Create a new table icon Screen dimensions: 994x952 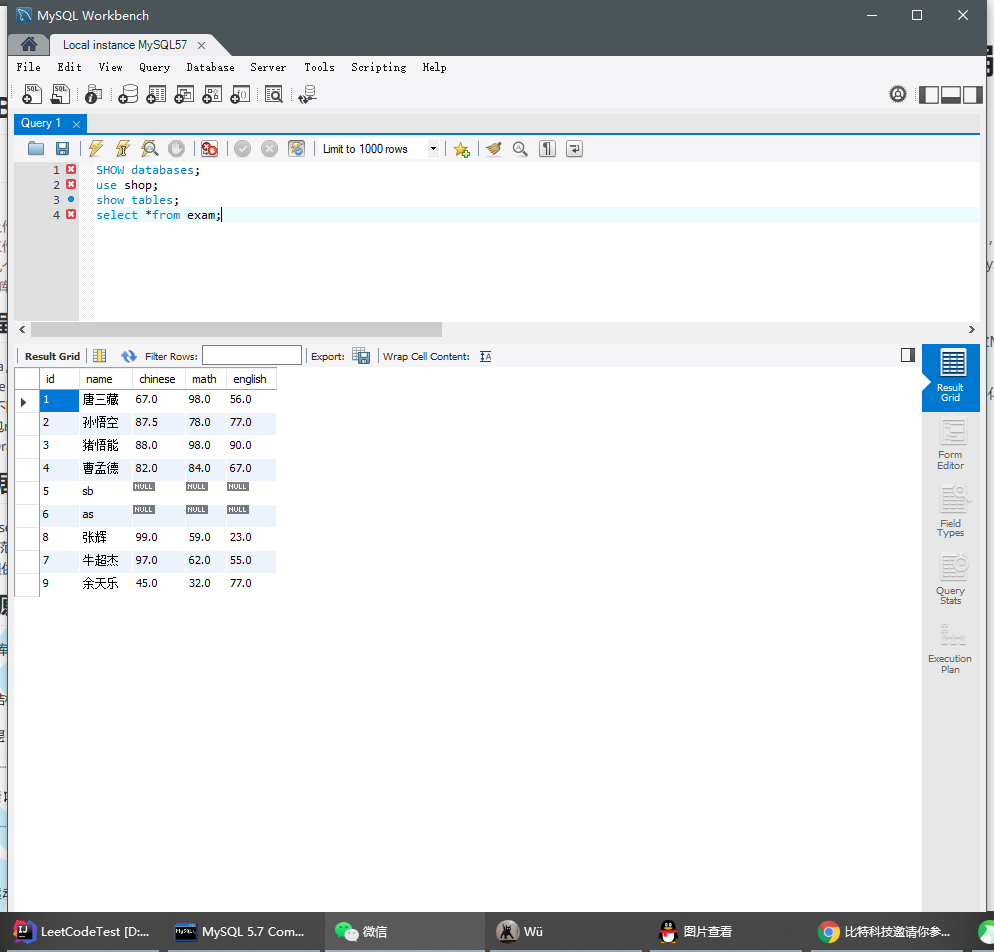(x=156, y=94)
